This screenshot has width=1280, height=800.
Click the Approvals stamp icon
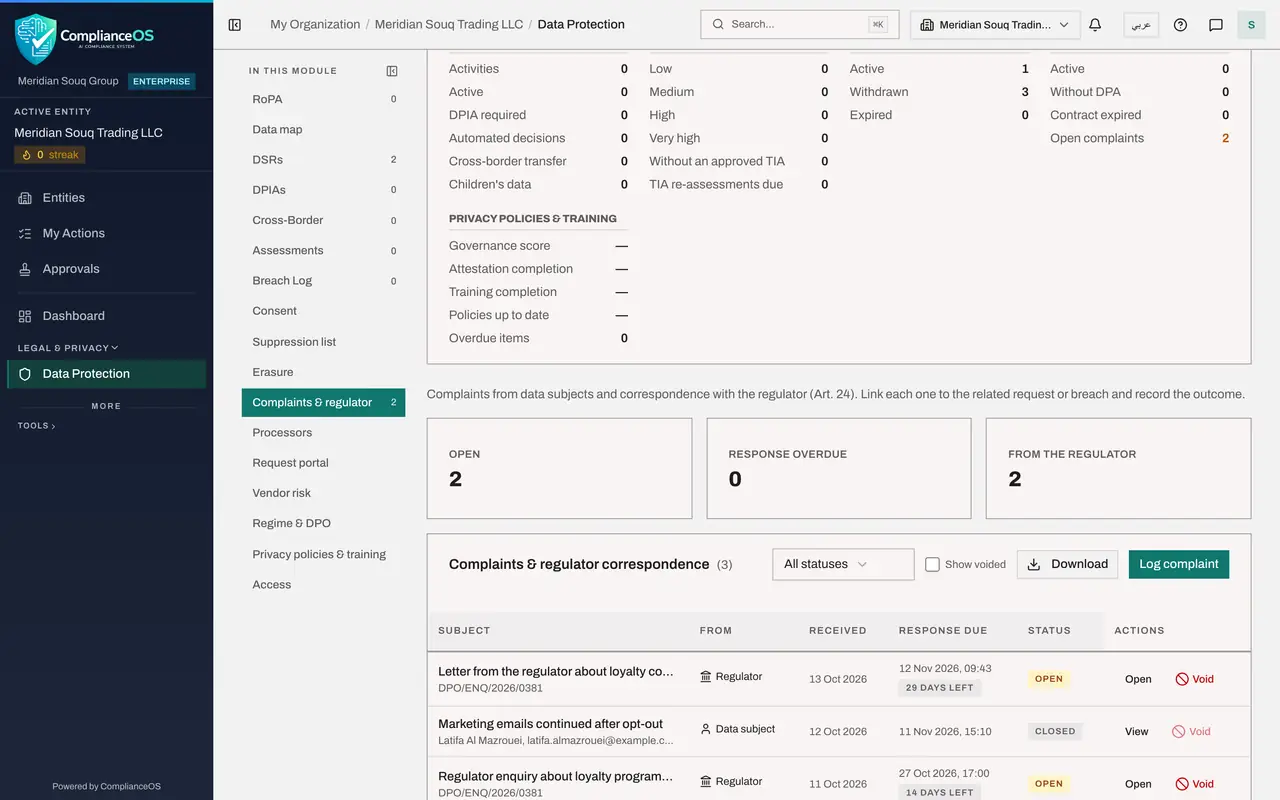25,269
